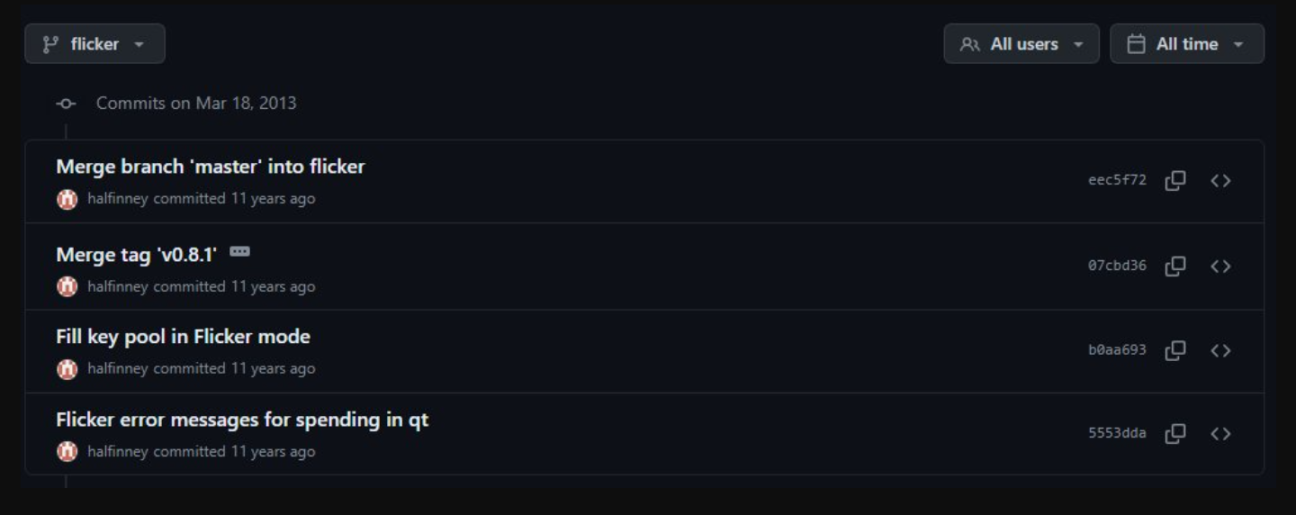Browse repository at commit 07cbd36
The width and height of the screenshot is (1296, 515).
pyautogui.click(x=1220, y=266)
